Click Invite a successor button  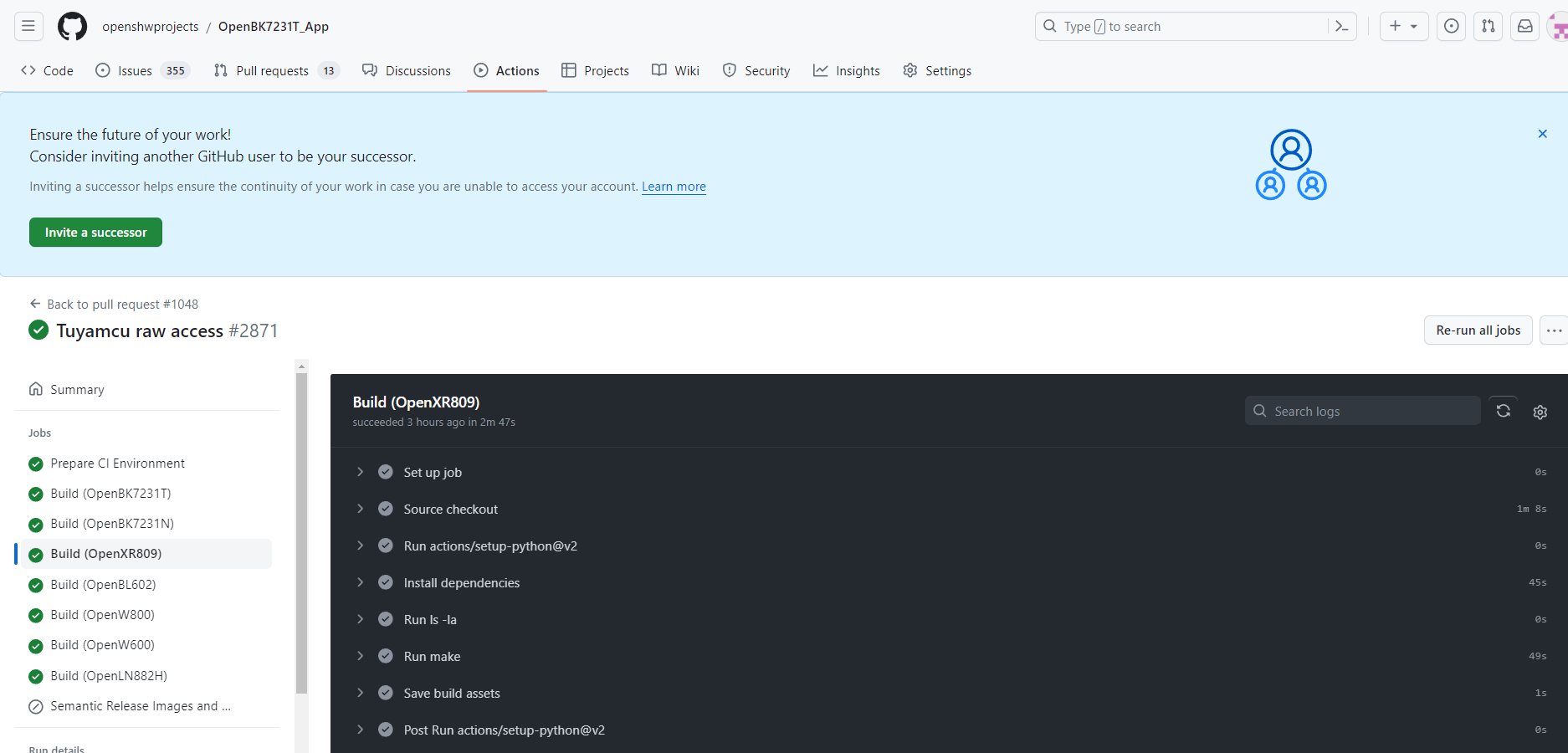[x=96, y=233]
